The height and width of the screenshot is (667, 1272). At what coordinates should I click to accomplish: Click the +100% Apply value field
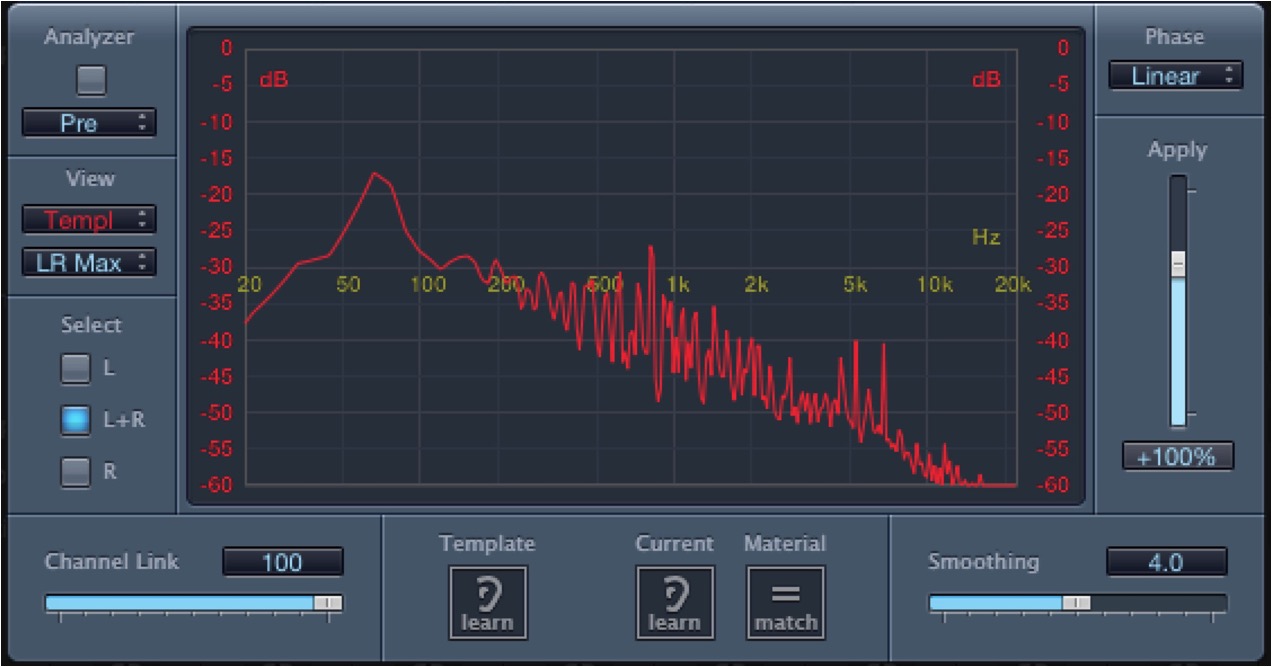click(x=1177, y=457)
